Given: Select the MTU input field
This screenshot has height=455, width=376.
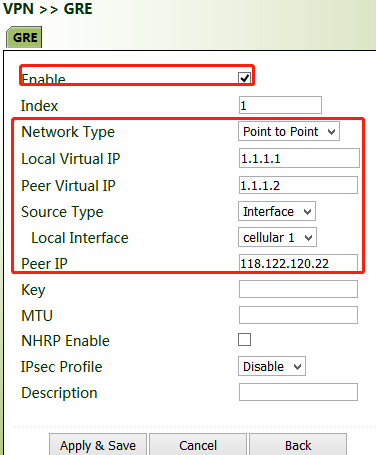Looking at the screenshot, I should point(298,315).
